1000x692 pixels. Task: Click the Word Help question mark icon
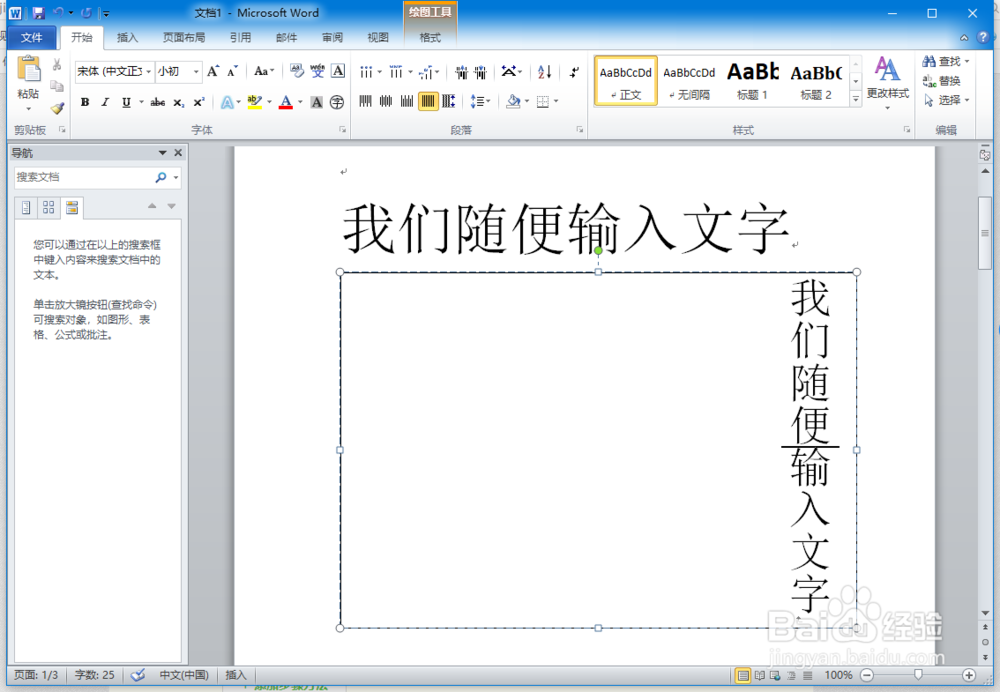[x=983, y=37]
